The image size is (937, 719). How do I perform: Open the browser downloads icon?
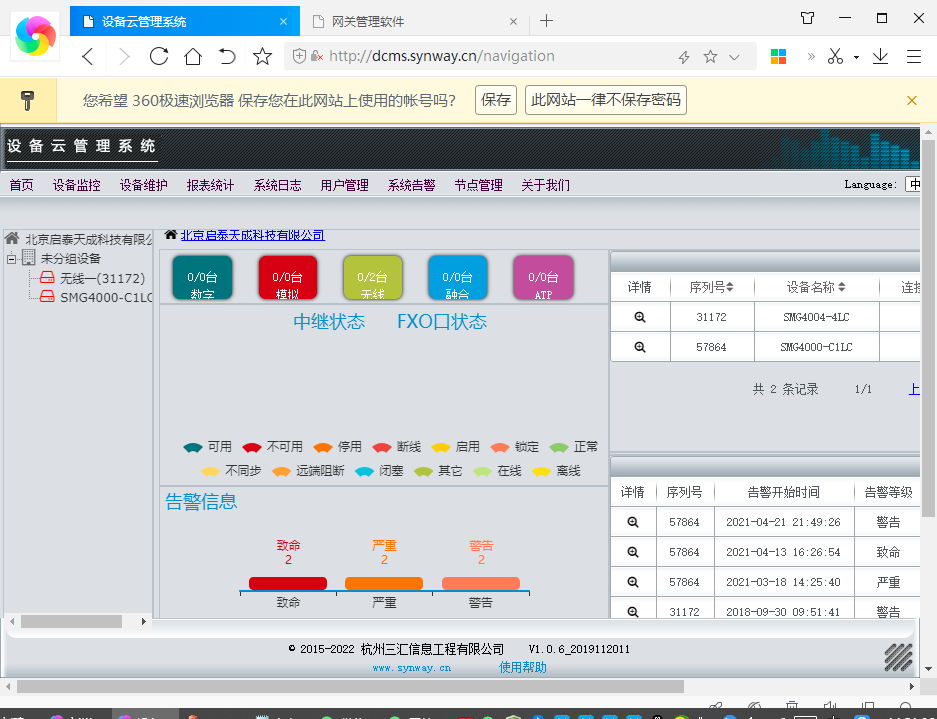pos(880,57)
